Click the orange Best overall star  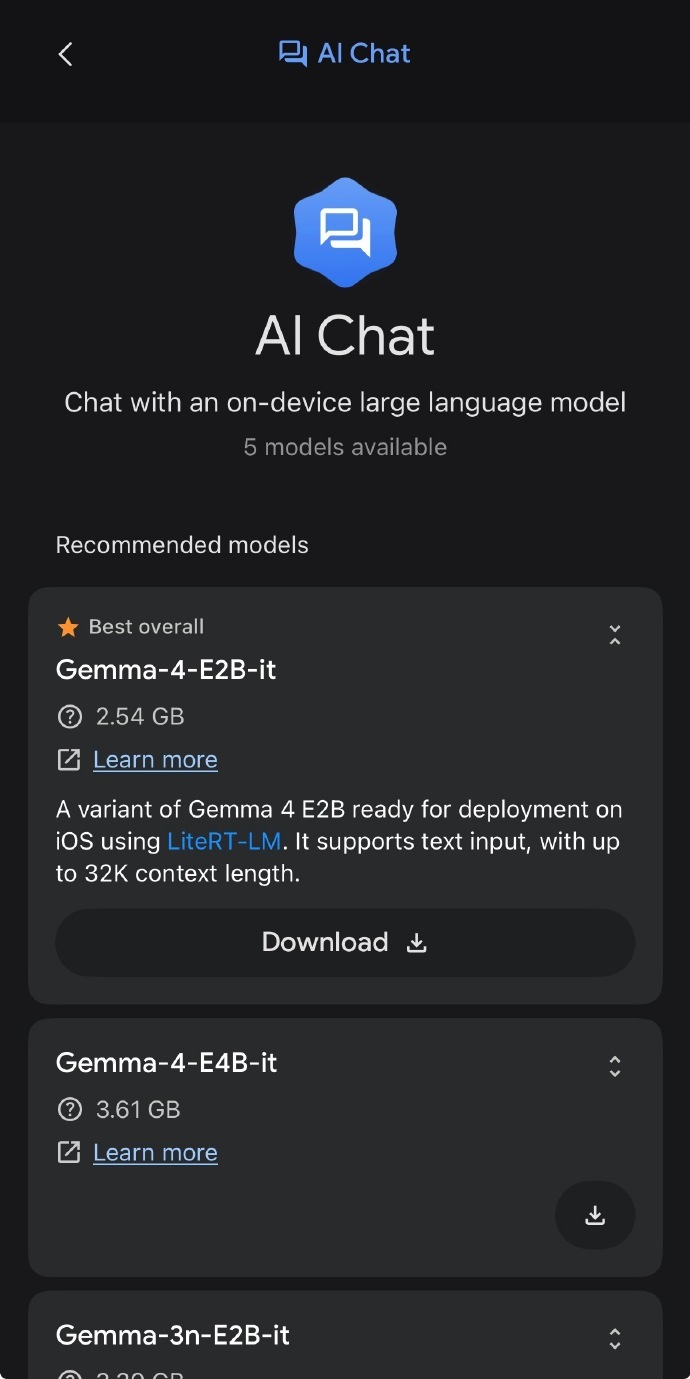[x=68, y=627]
